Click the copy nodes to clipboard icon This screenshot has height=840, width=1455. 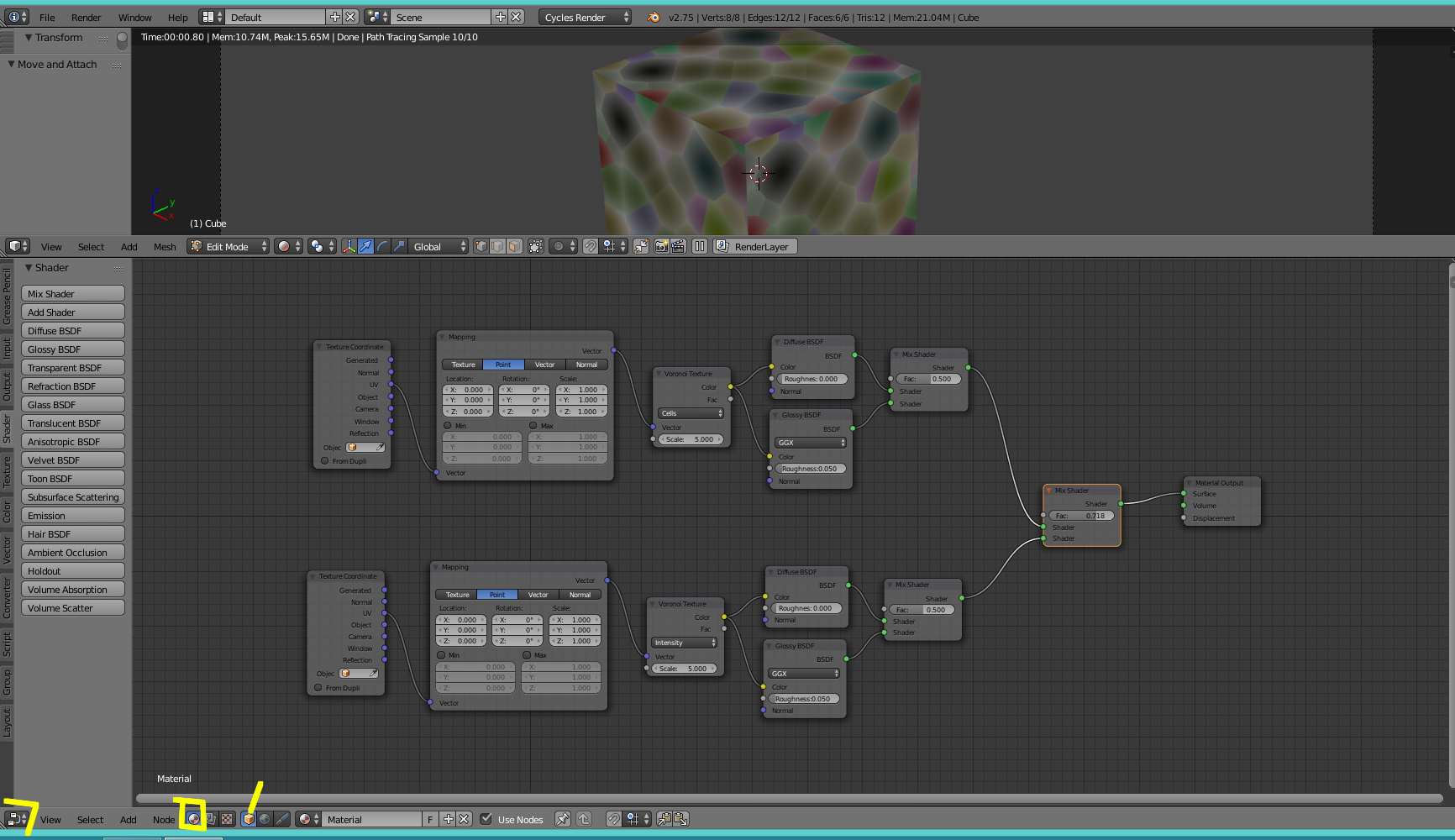tap(664, 819)
